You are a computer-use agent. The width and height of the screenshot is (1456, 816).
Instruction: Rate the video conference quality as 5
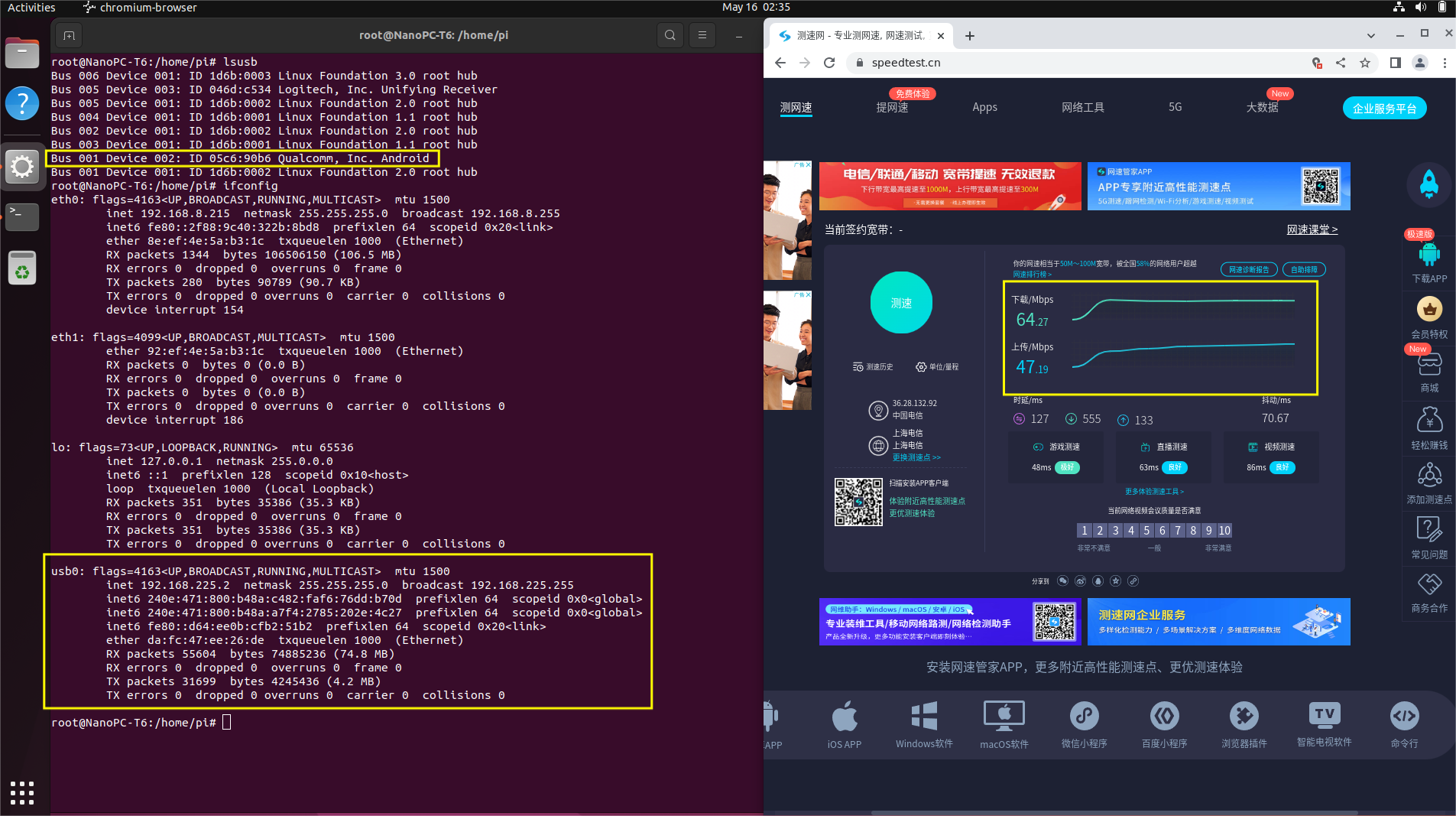pyautogui.click(x=1146, y=531)
